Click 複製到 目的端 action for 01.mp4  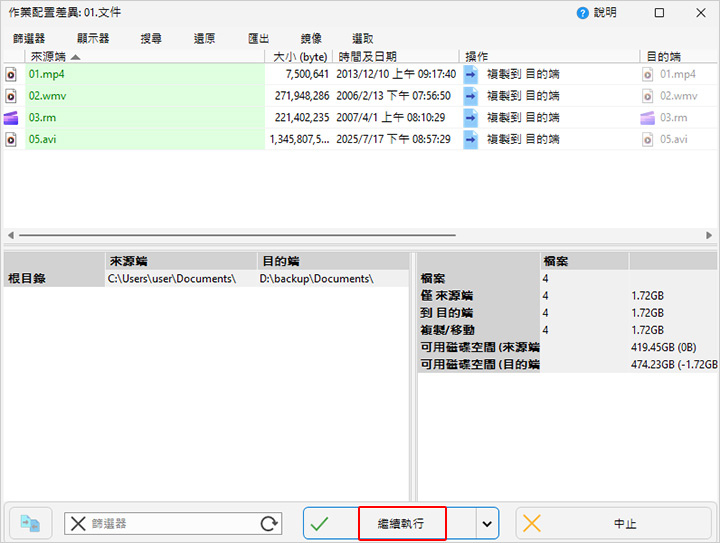point(523,74)
